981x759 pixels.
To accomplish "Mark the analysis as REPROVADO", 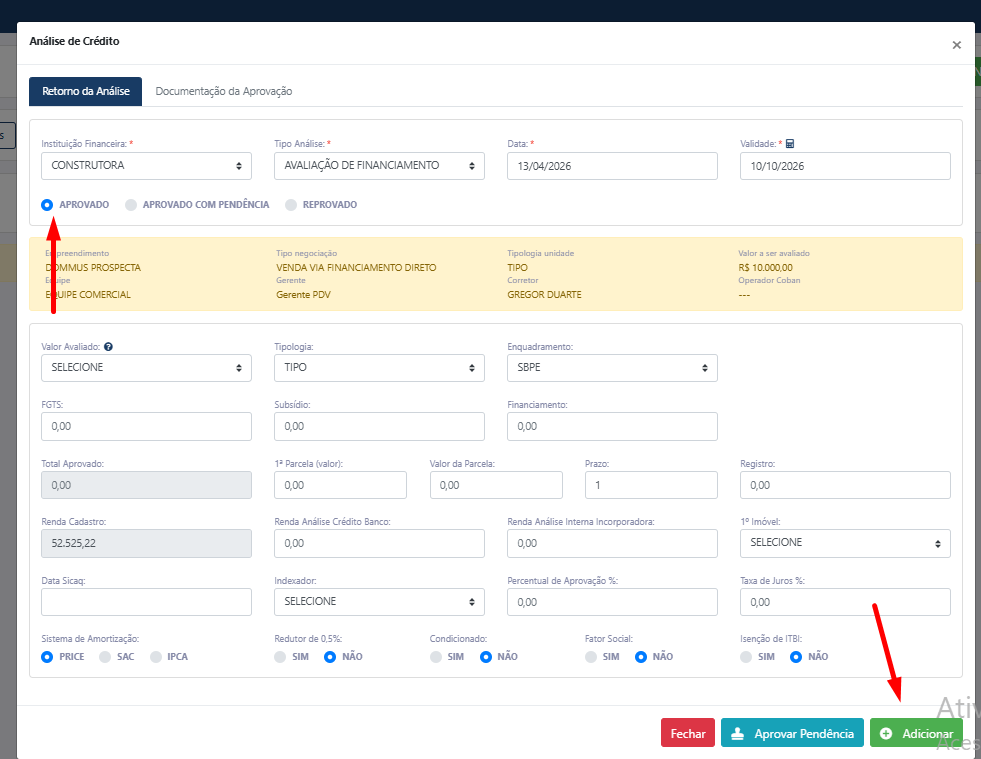I will 291,204.
